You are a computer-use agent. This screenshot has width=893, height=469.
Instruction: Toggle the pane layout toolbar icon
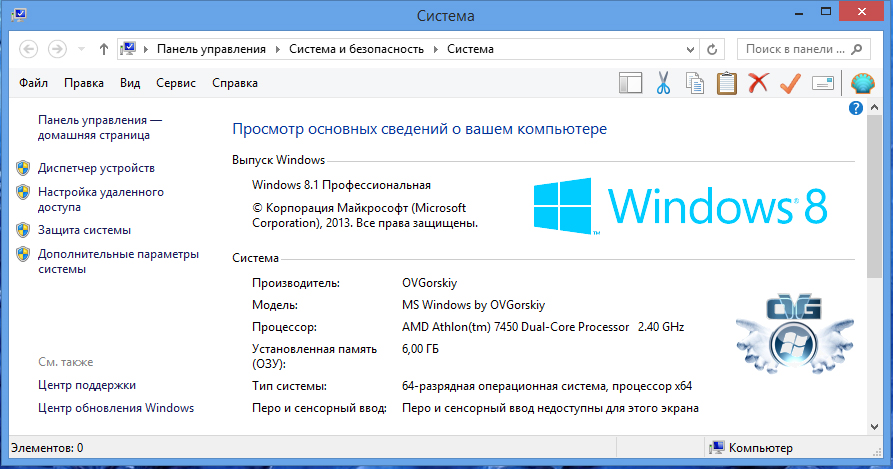pos(630,83)
